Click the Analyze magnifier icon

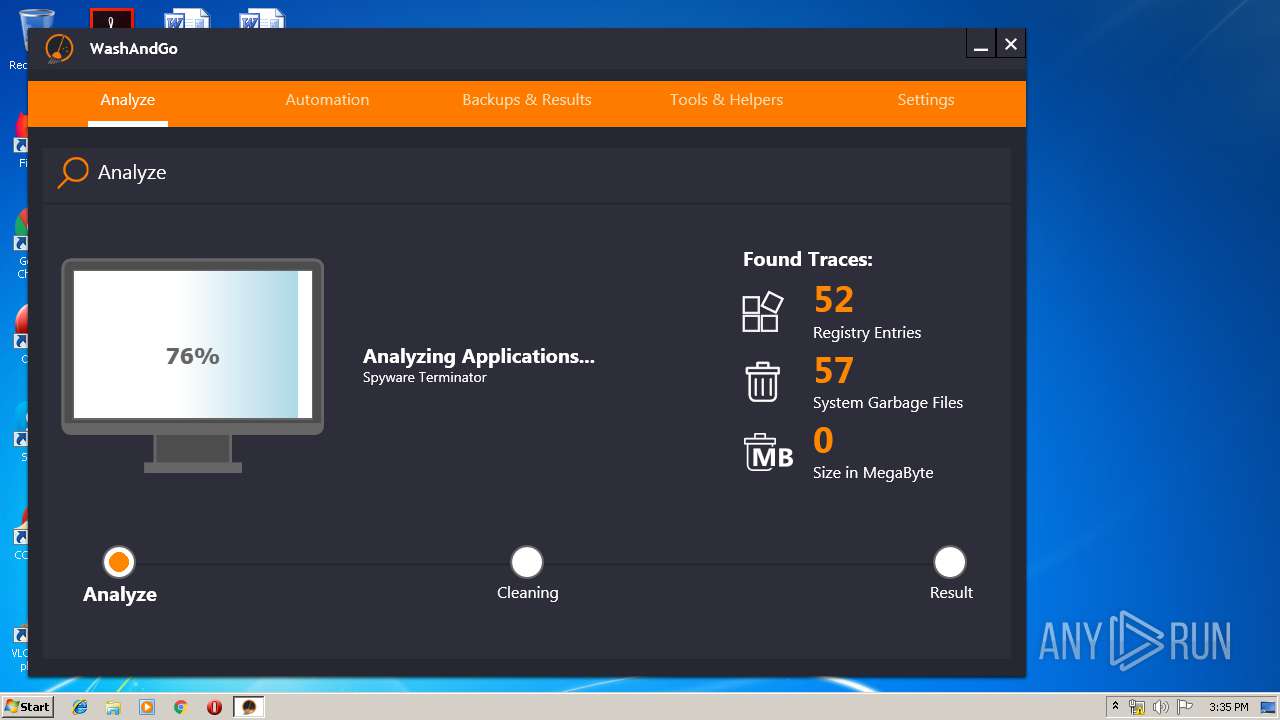tap(73, 172)
